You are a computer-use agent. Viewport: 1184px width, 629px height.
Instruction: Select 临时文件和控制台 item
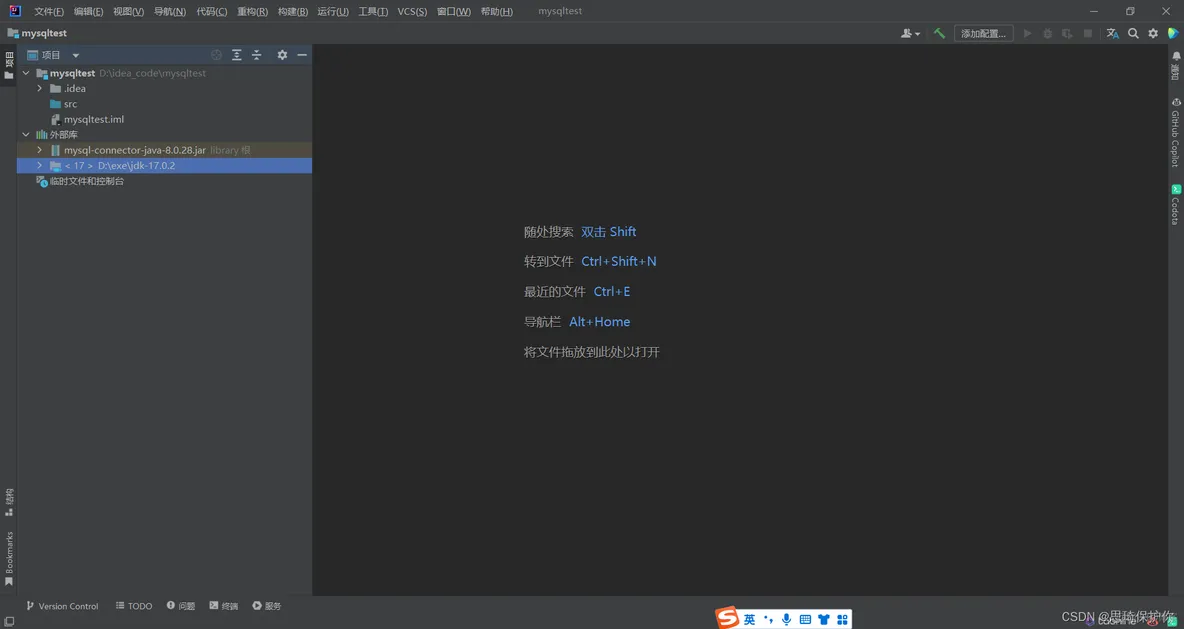coord(81,181)
